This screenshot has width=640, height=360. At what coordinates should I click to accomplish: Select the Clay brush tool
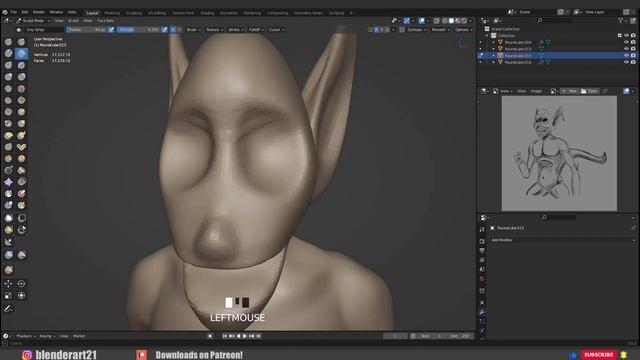(x=8, y=53)
